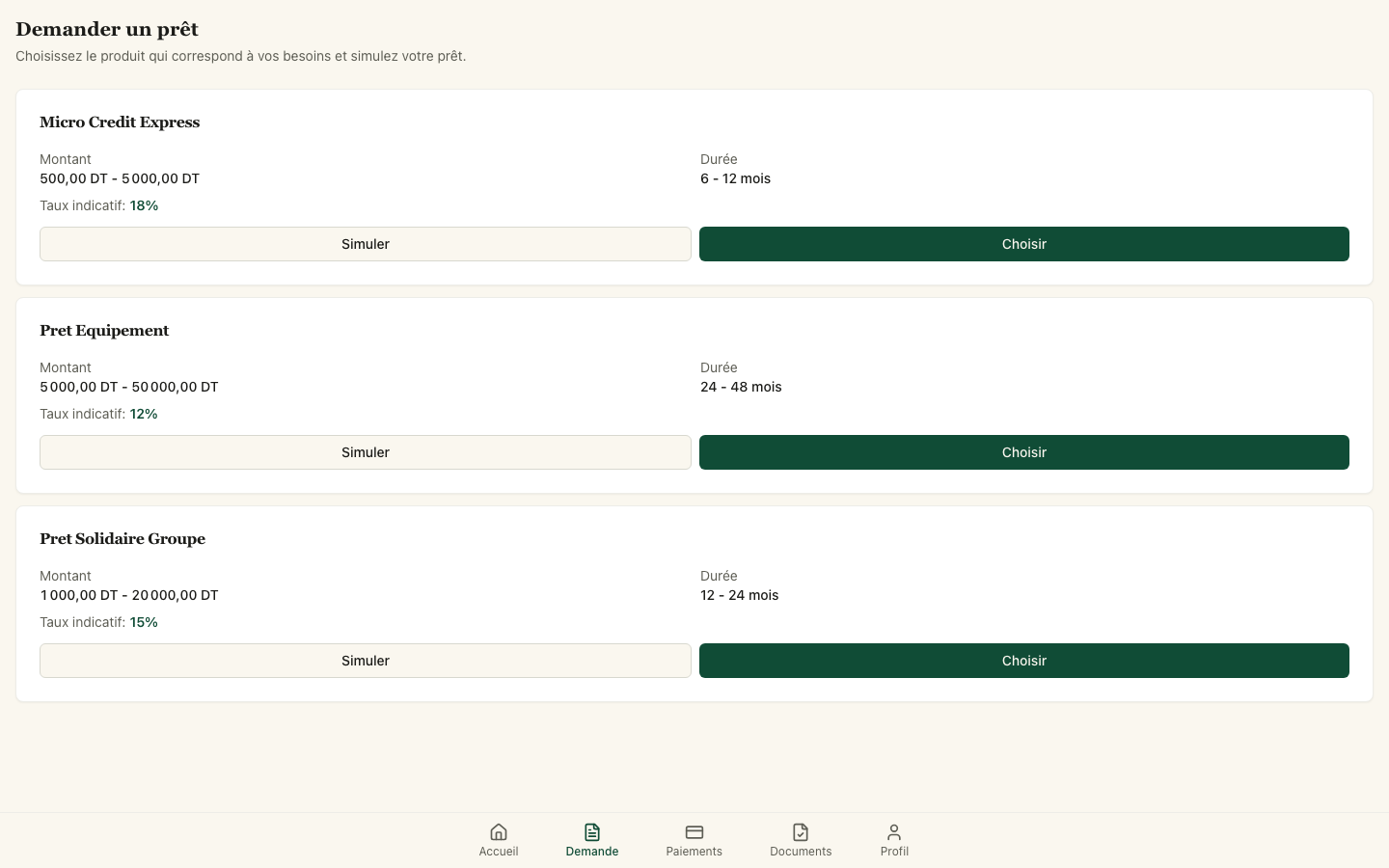This screenshot has width=1389, height=868.
Task: Click the 6 - 12 mois duration
Action: [x=735, y=178]
